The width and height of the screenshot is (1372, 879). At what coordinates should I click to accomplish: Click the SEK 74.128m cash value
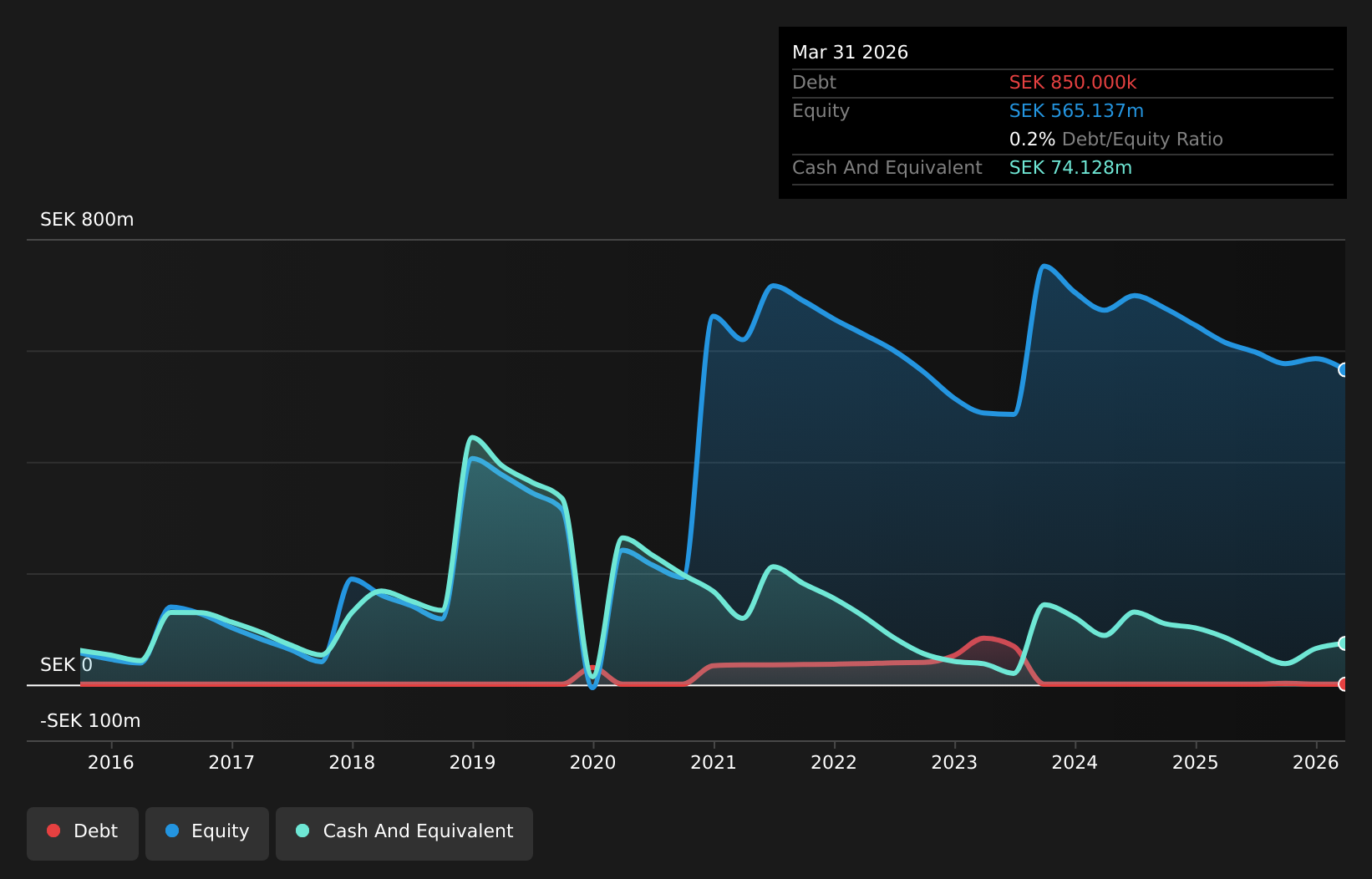click(1070, 168)
